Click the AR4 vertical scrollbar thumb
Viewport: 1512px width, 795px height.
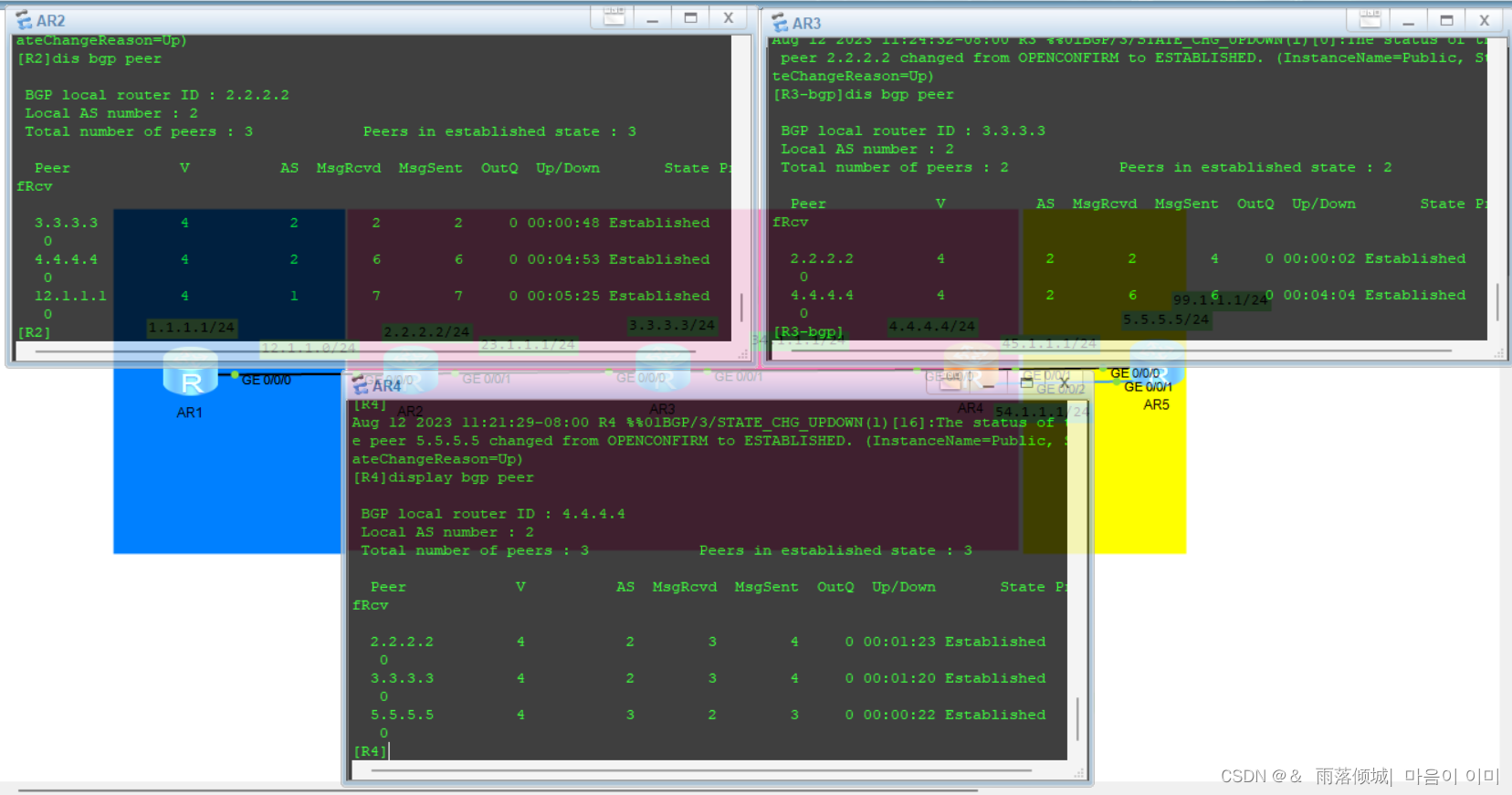point(1077,718)
